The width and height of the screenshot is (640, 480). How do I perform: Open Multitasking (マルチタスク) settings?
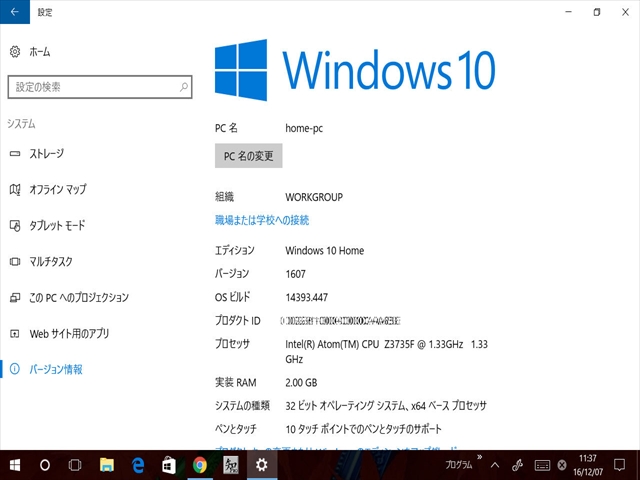point(50,261)
